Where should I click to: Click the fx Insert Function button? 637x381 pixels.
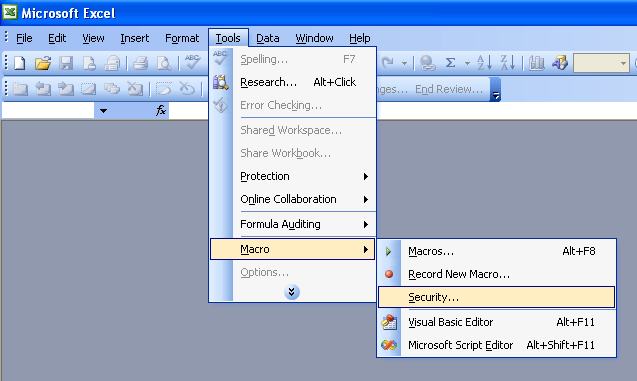(161, 110)
